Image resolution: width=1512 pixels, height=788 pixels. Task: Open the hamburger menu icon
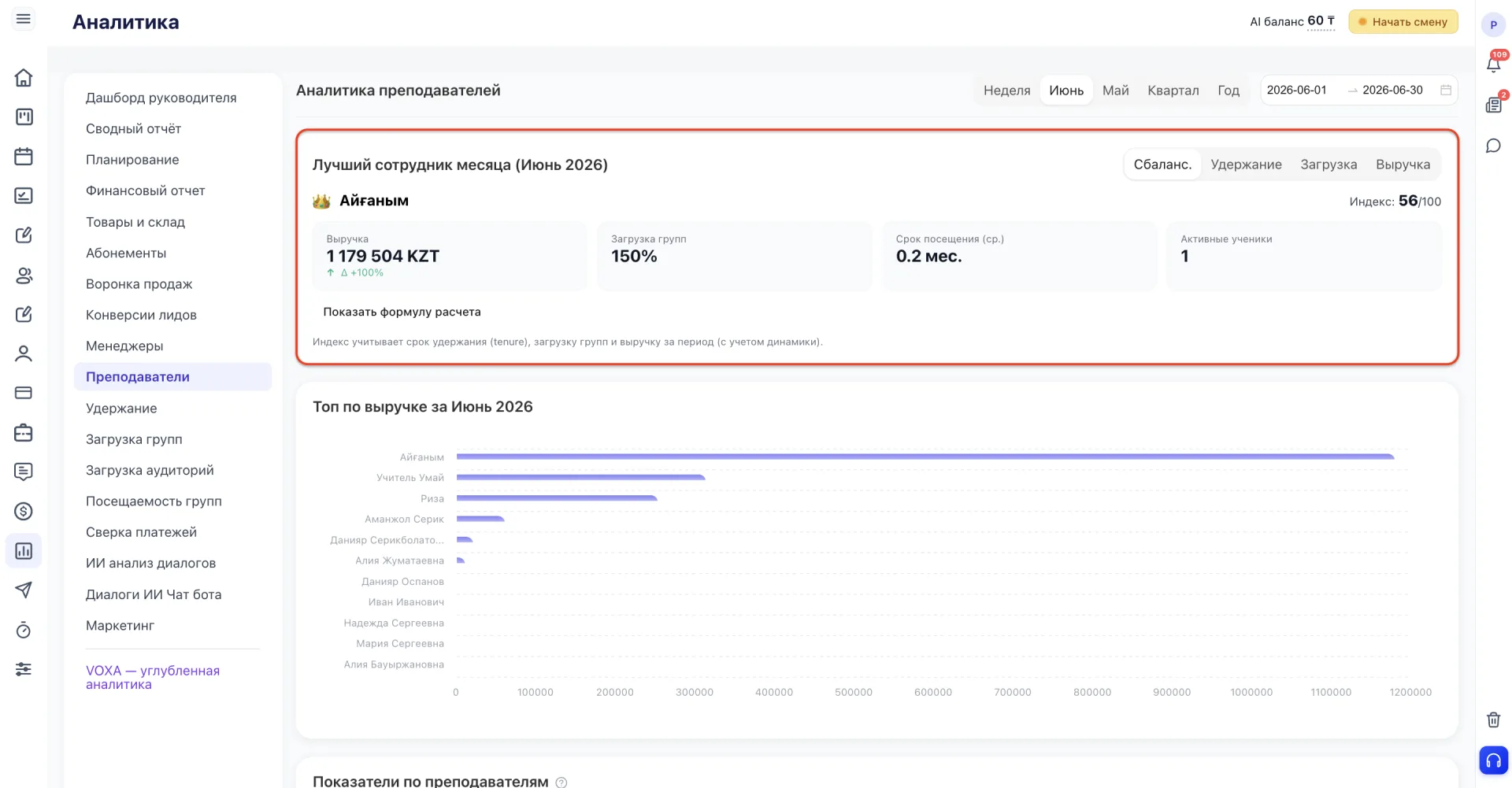(x=24, y=19)
